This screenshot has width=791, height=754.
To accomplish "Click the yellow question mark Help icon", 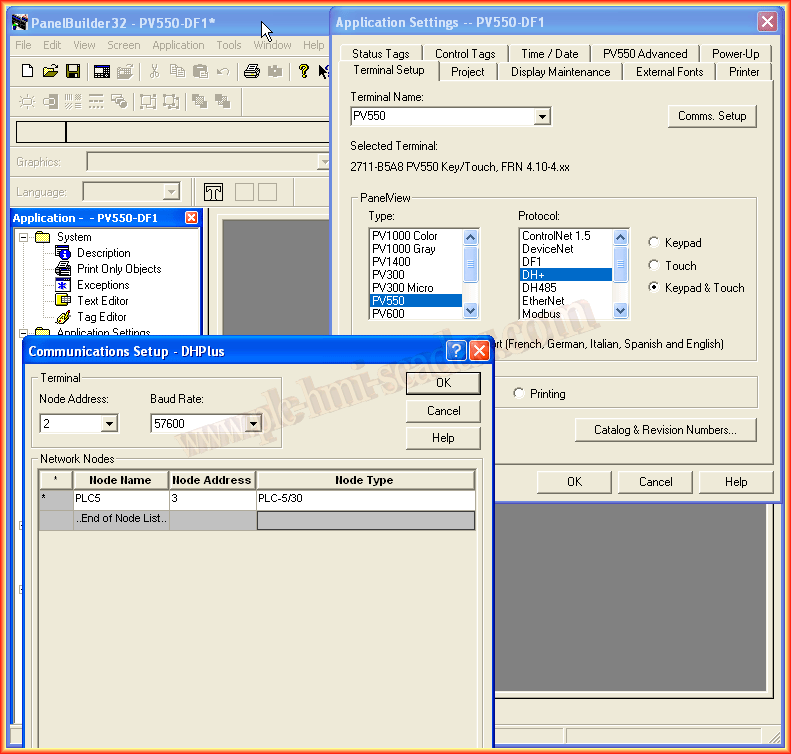I will tap(303, 71).
